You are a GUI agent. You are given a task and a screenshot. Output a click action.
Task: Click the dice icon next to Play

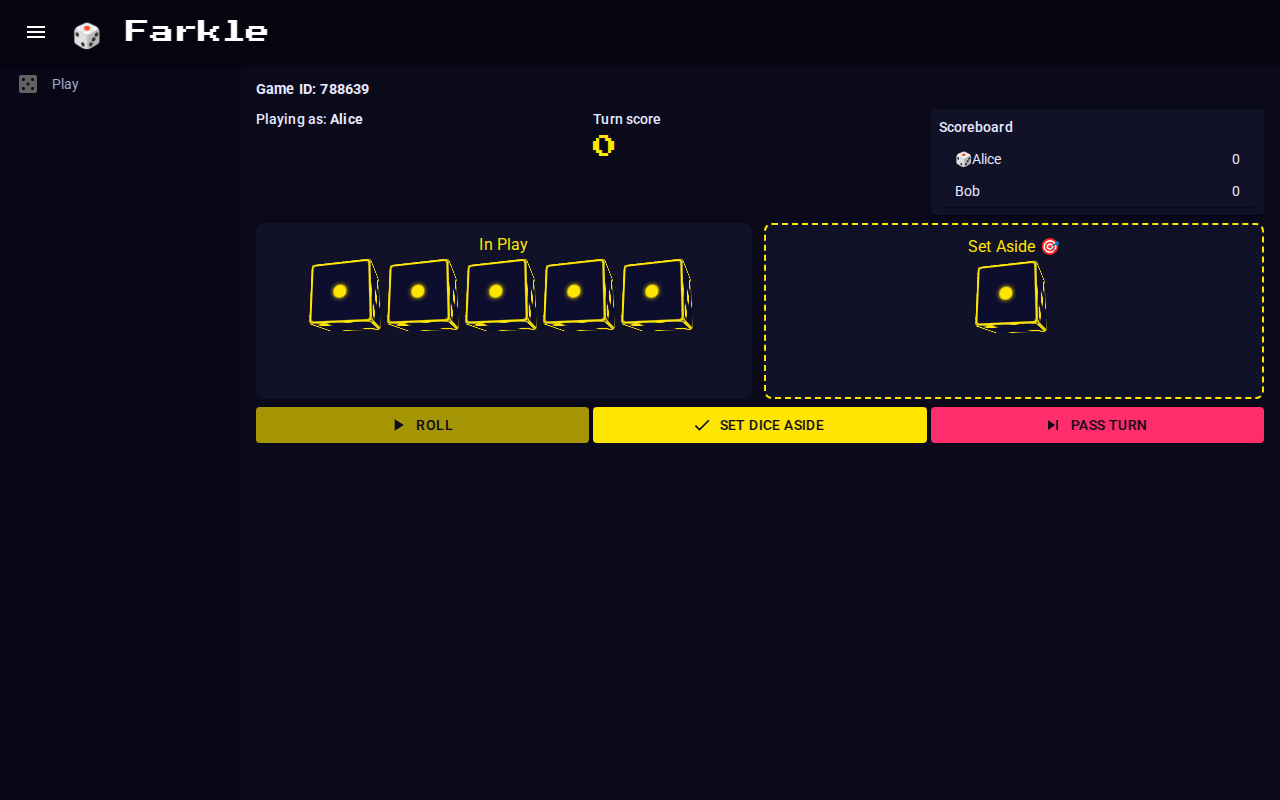coord(28,84)
